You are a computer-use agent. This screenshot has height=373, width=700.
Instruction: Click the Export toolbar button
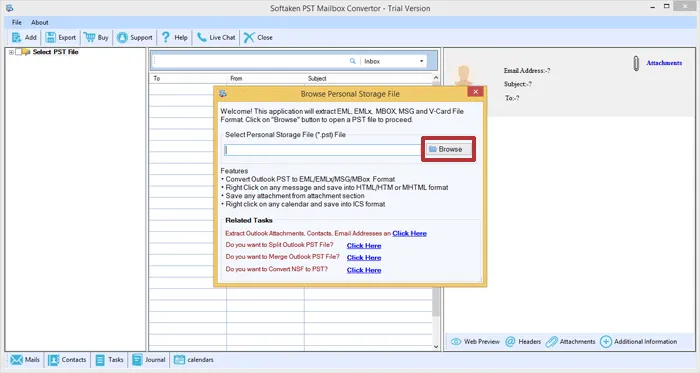click(x=61, y=37)
